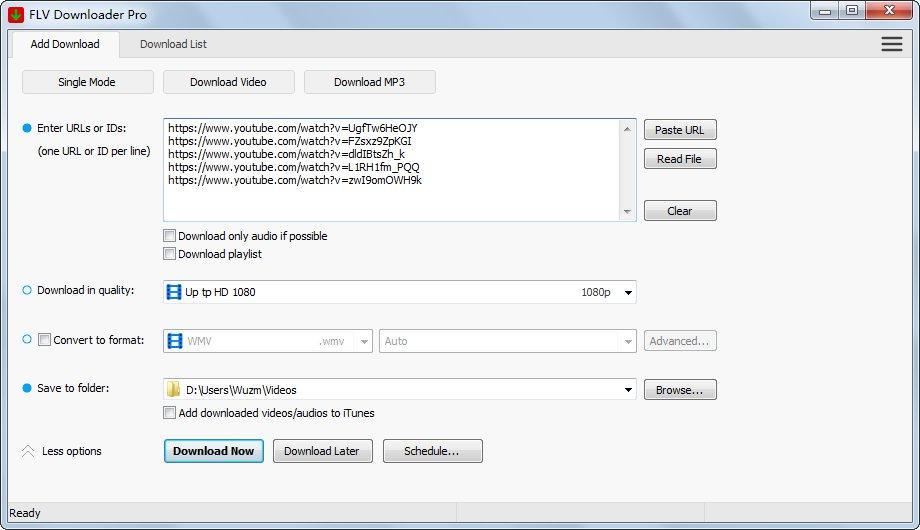Viewport: 920px width, 530px height.
Task: Click the Less options chevron icon
Action: click(28, 451)
